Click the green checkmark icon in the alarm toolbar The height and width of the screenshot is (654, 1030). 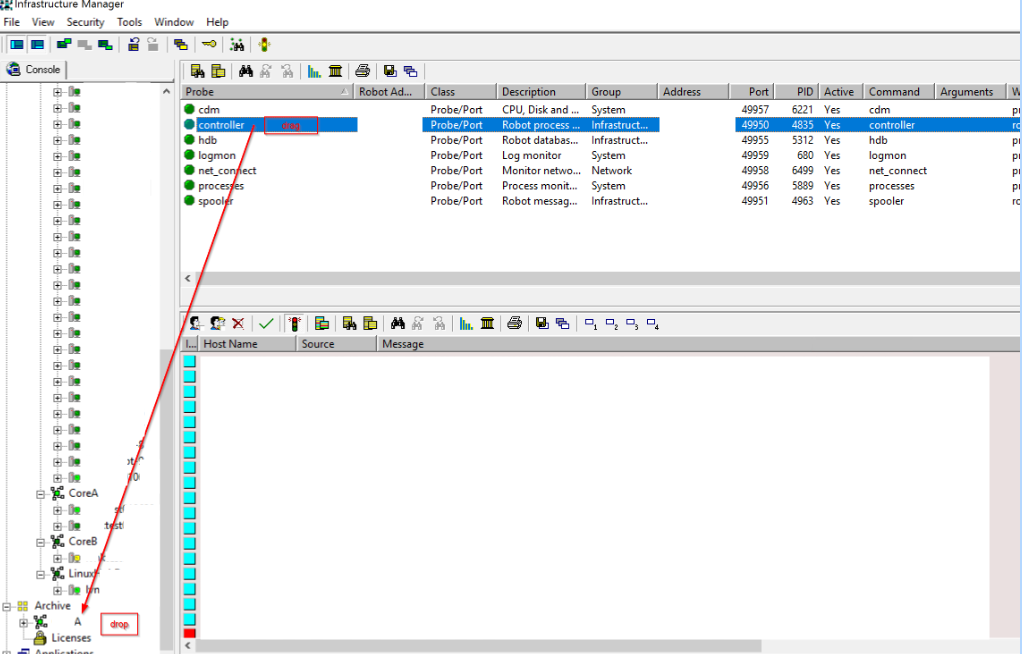click(x=265, y=323)
